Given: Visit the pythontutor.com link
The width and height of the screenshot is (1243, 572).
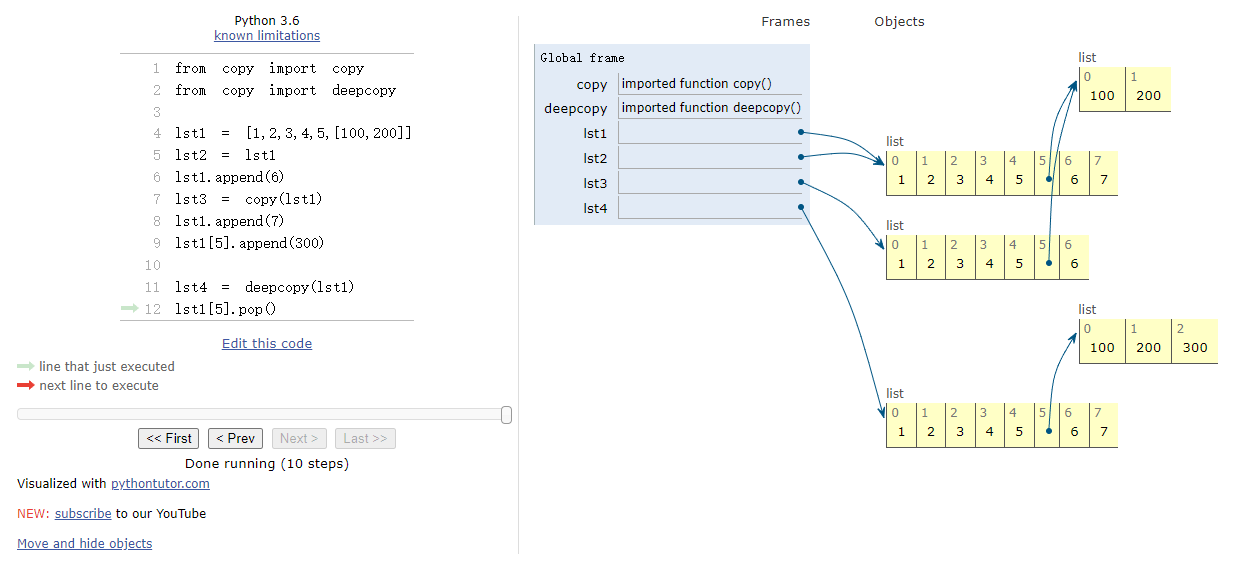Looking at the screenshot, I should (160, 483).
